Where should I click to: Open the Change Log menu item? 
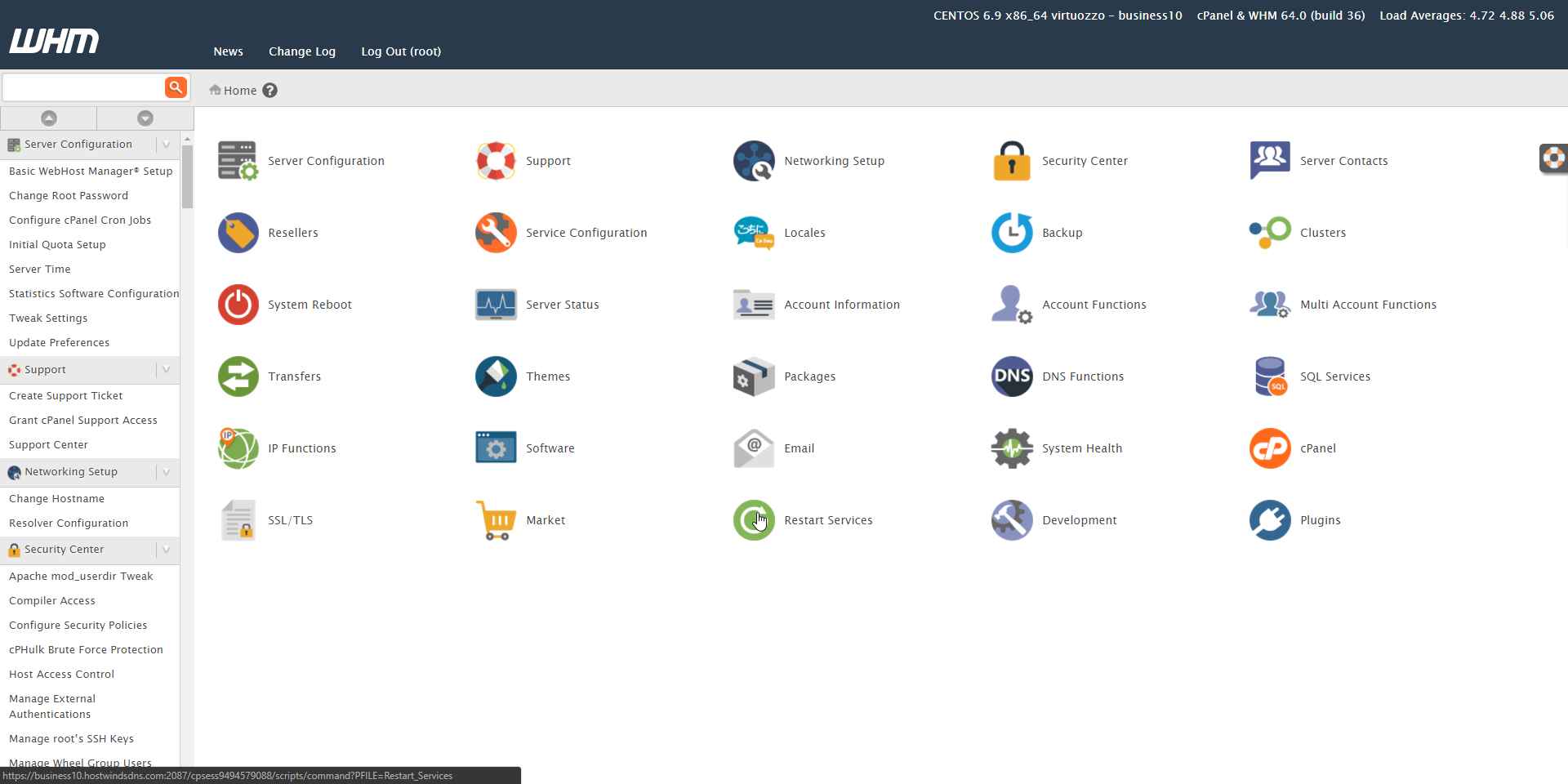coord(302,51)
